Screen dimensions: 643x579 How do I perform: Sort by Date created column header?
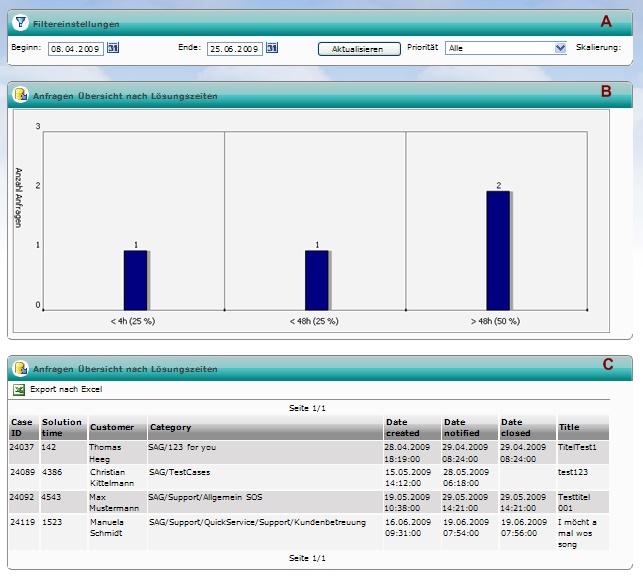click(x=403, y=428)
